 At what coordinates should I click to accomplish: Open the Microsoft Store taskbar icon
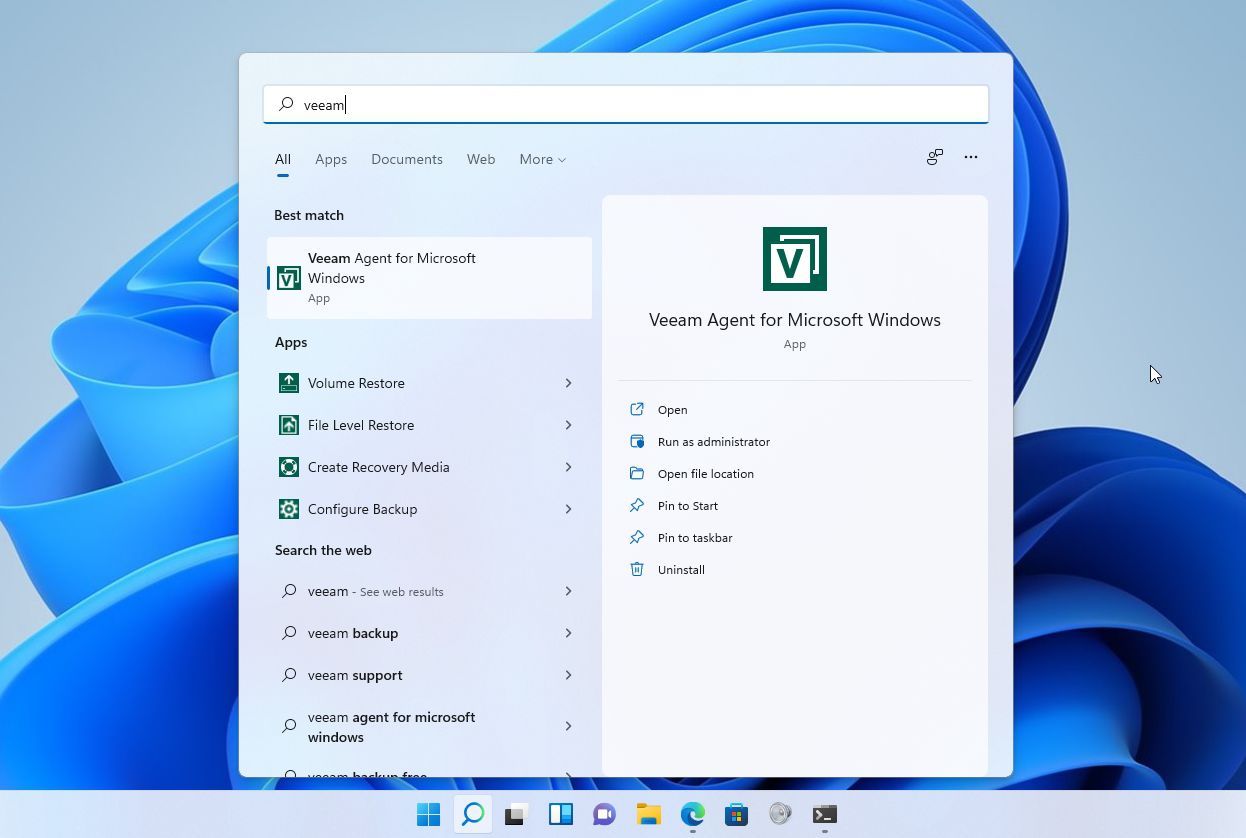(x=736, y=814)
